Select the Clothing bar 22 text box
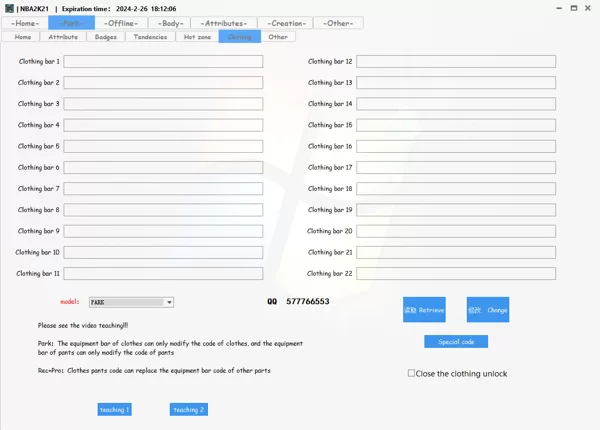The width and height of the screenshot is (600, 430). 456,274
